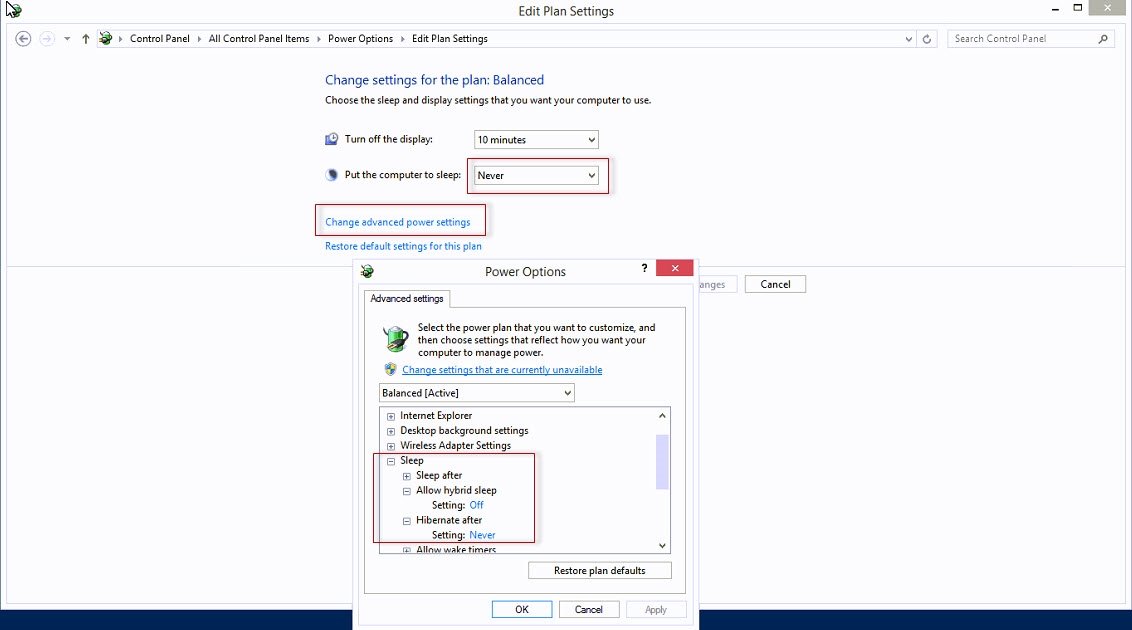Click Power Options in the breadcrumb
The height and width of the screenshot is (630, 1132).
point(360,39)
